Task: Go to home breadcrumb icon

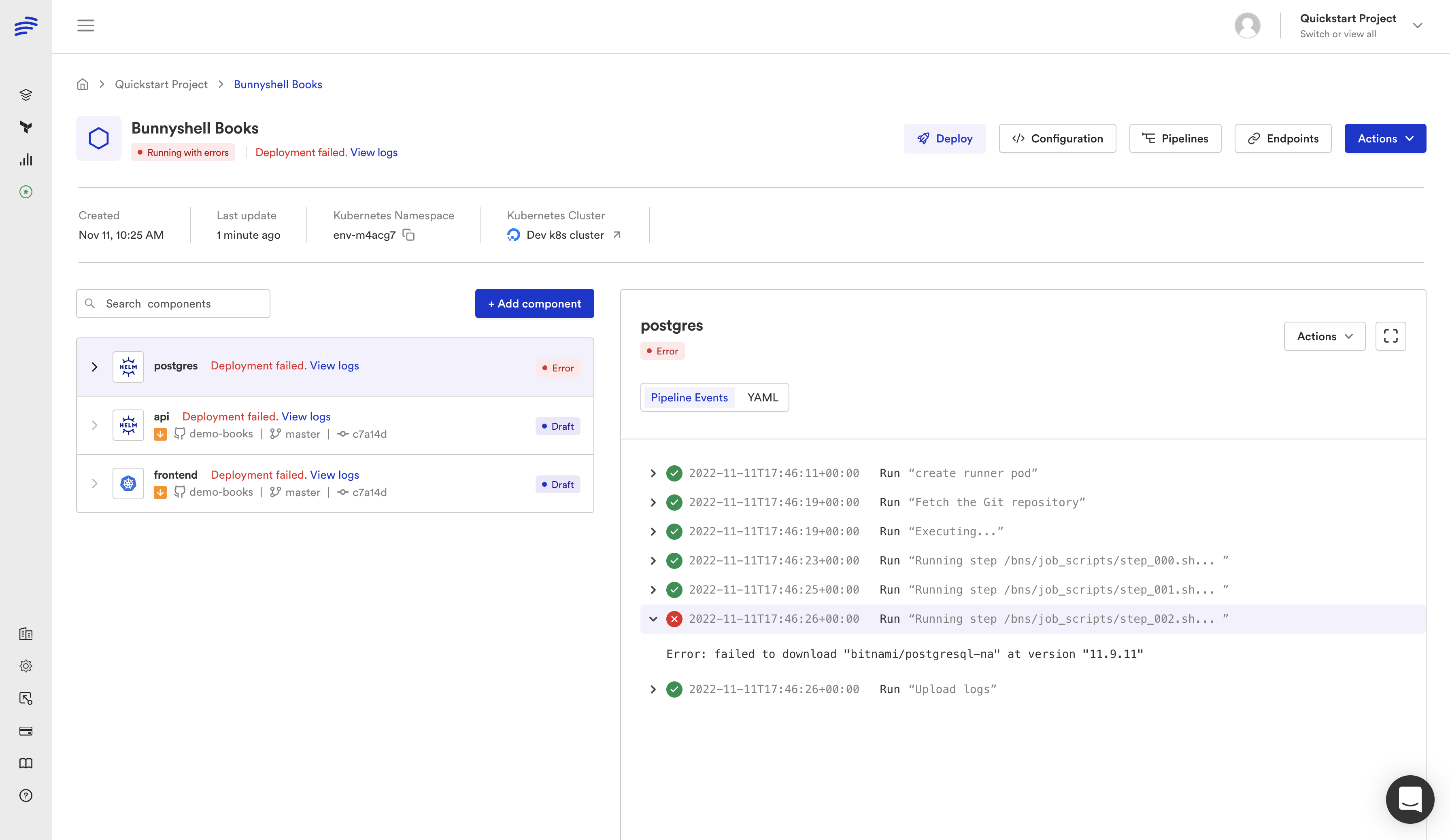Action: (83, 85)
